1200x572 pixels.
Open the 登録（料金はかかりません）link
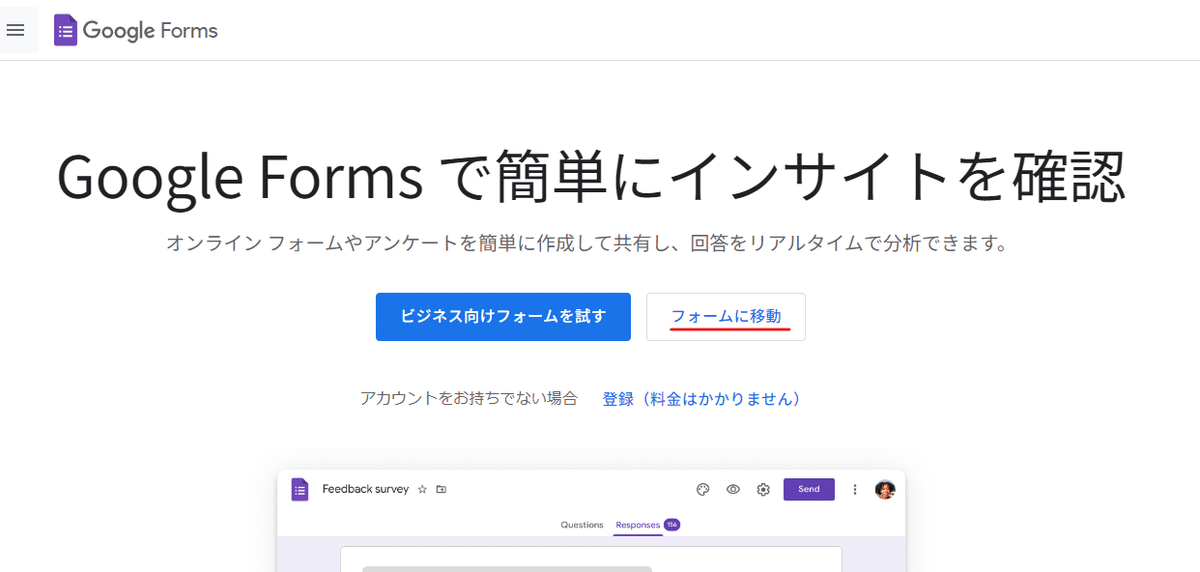point(701,398)
